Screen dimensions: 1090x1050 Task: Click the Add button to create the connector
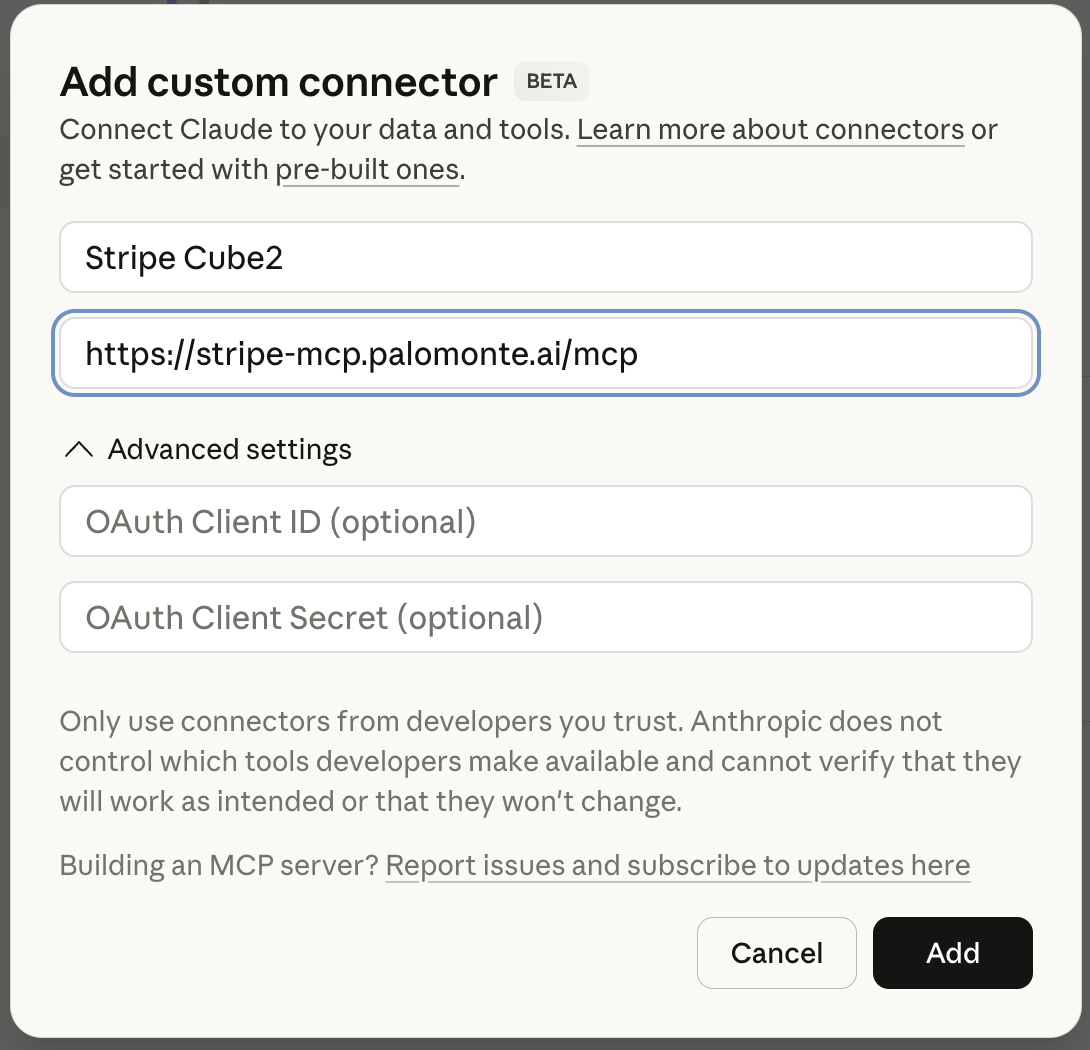(951, 952)
